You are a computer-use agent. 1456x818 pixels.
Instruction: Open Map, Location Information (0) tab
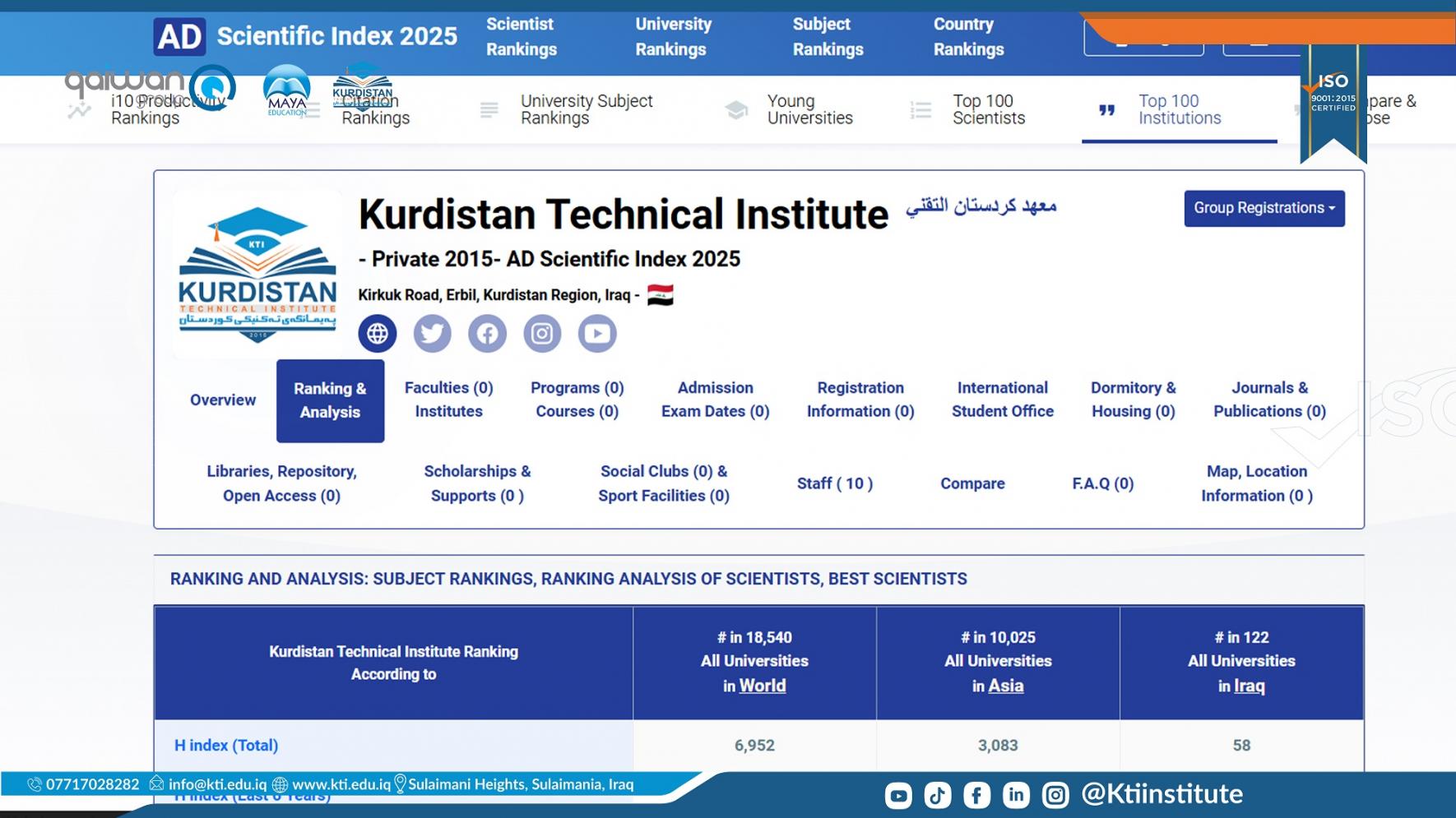1257,483
